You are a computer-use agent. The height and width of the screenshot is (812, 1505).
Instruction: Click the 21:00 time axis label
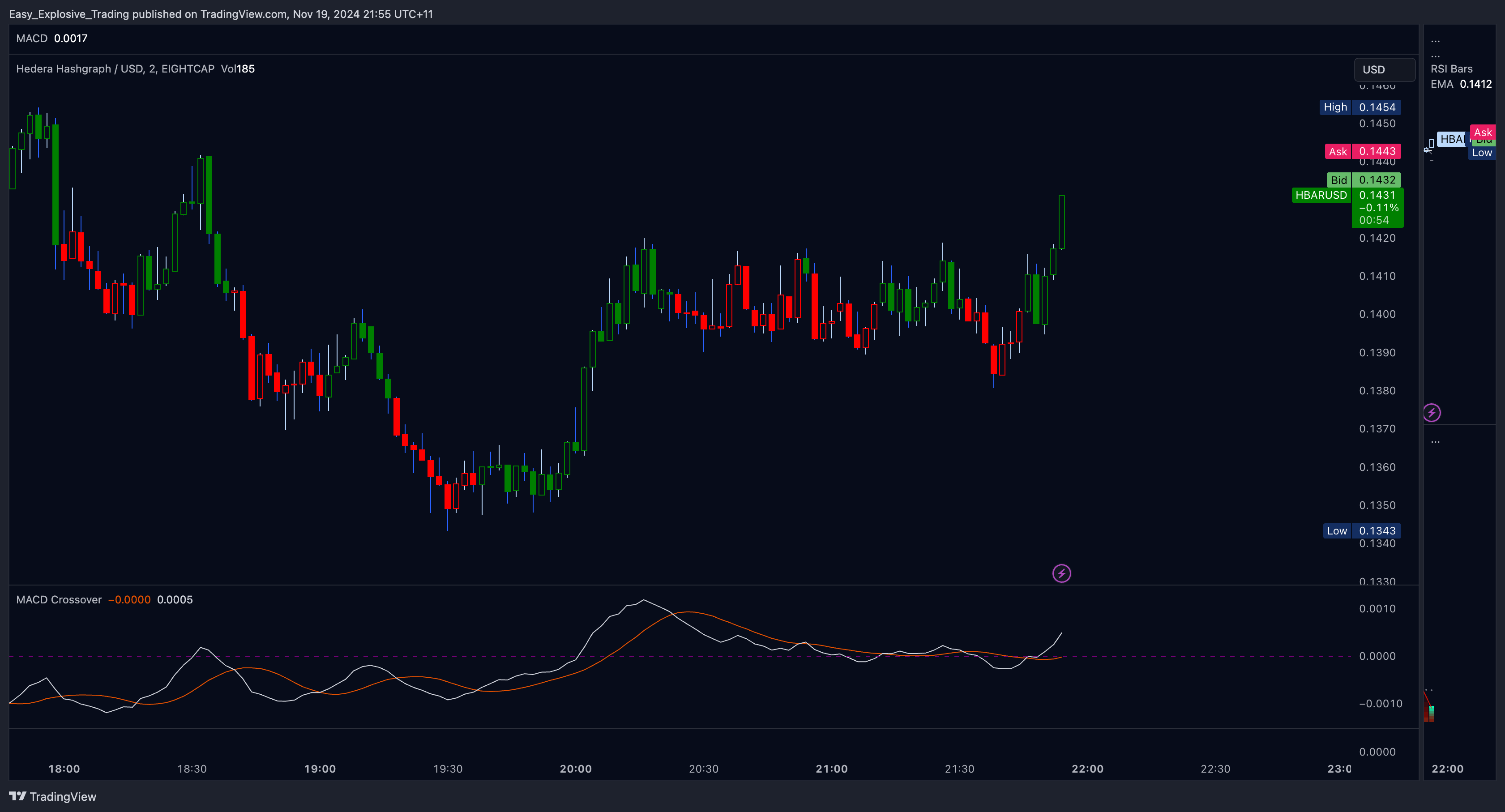pyautogui.click(x=832, y=769)
